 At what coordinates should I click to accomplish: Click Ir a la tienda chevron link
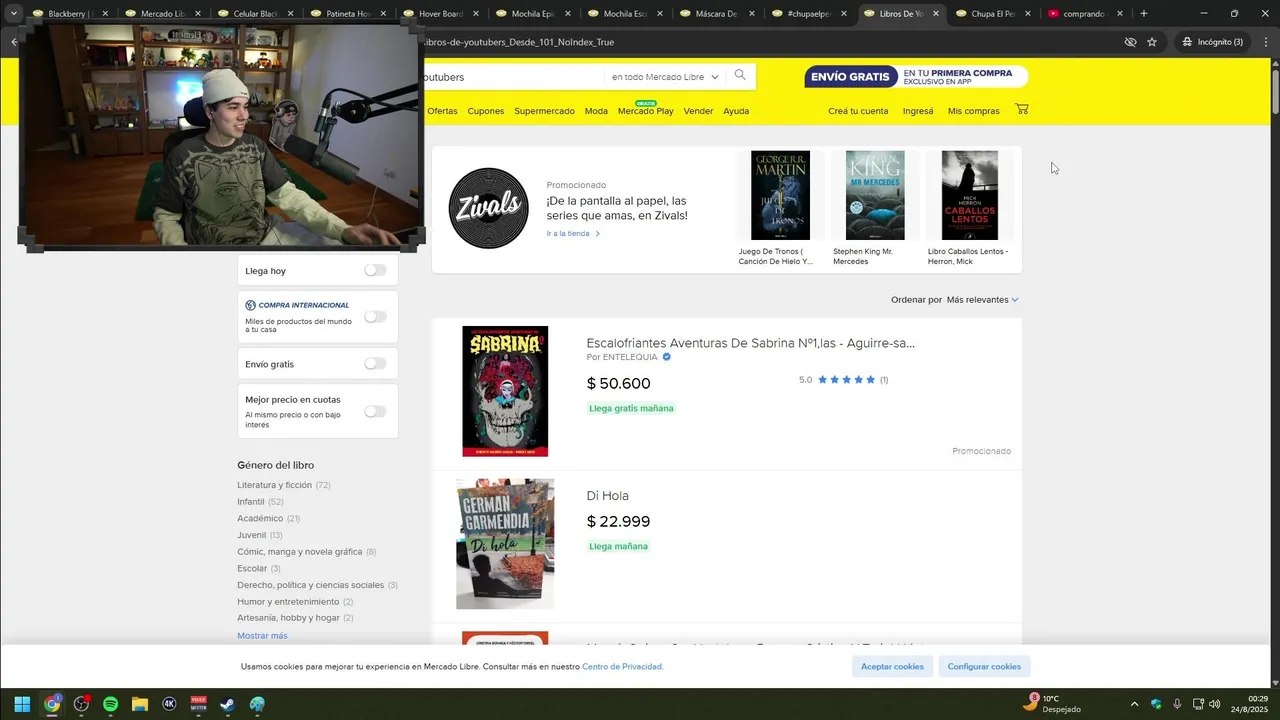tap(573, 234)
